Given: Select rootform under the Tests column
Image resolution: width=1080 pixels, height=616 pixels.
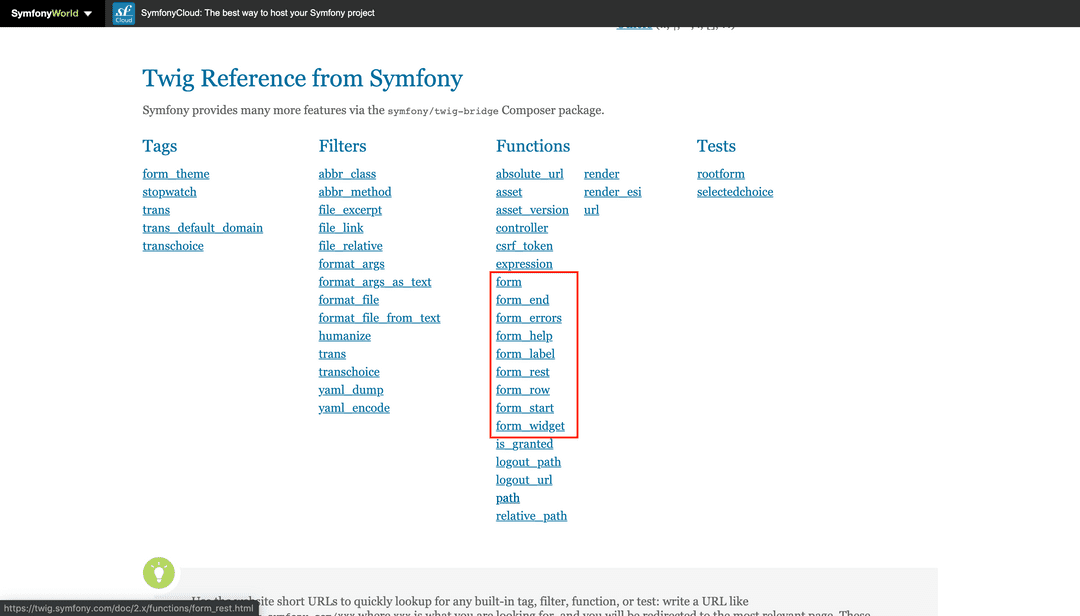Looking at the screenshot, I should 720,173.
